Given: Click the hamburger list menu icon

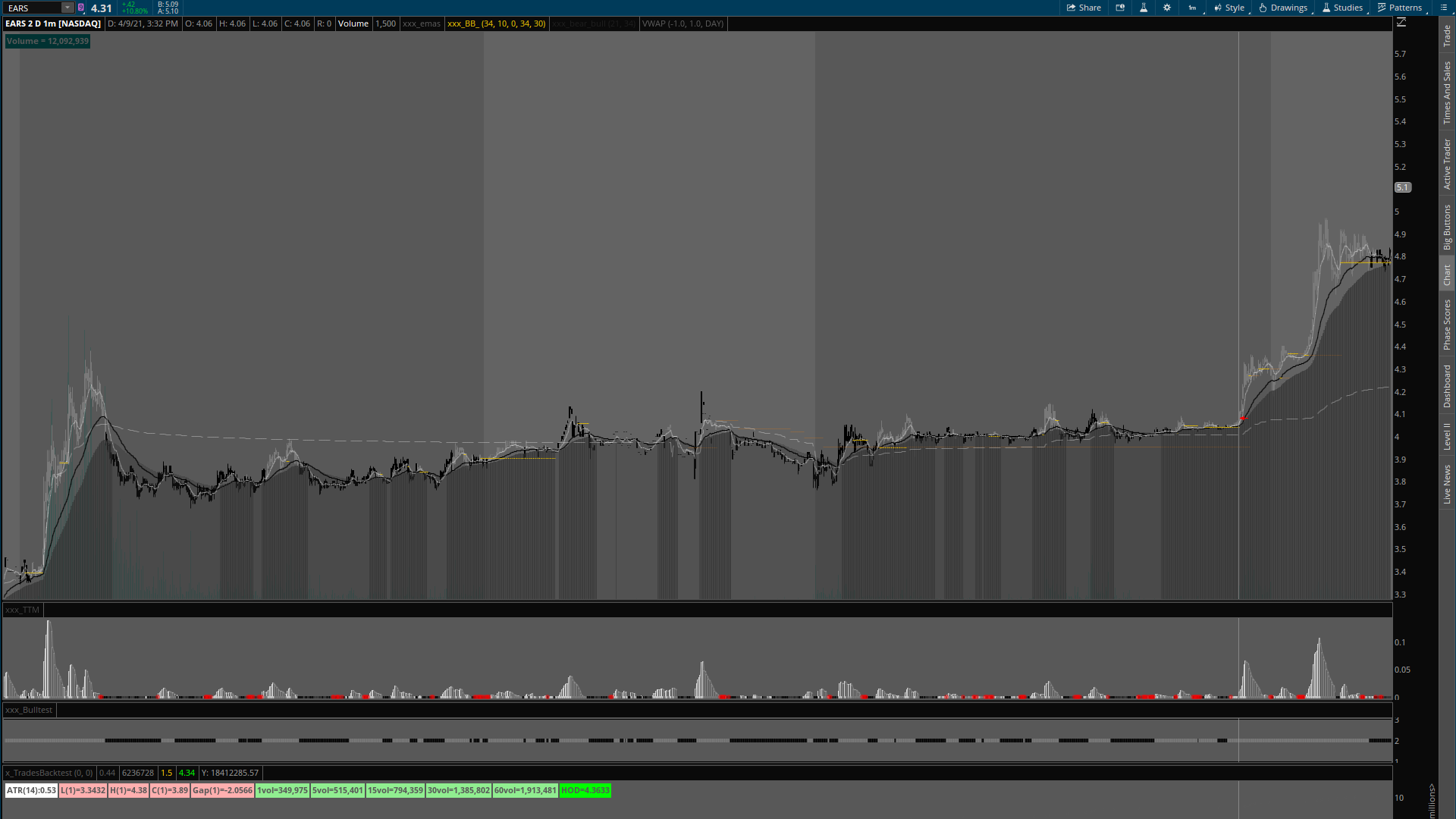Looking at the screenshot, I should click(x=1444, y=8).
